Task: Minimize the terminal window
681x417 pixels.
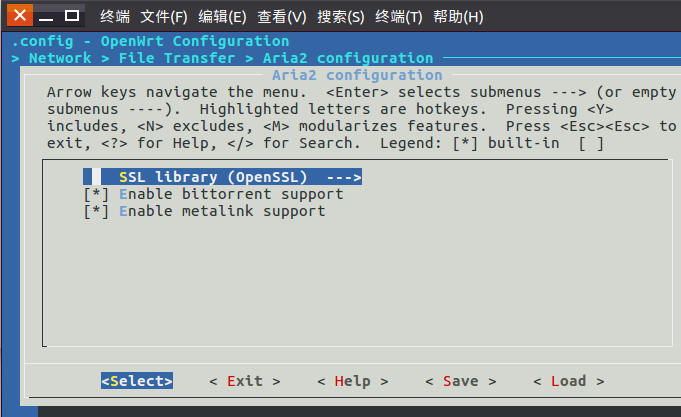Action: 46,17
